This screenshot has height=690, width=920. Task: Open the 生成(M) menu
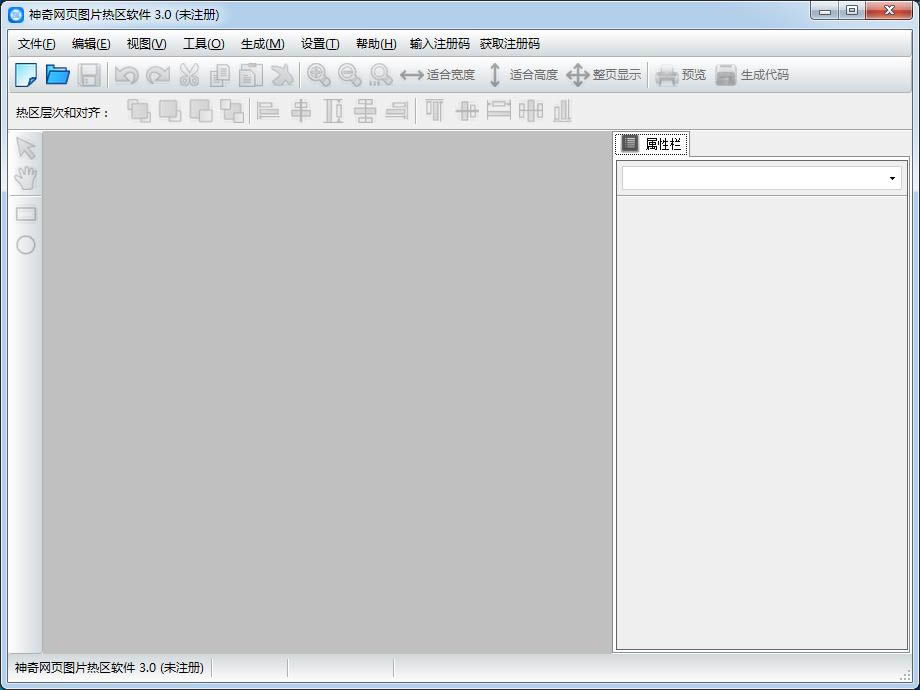[263, 44]
